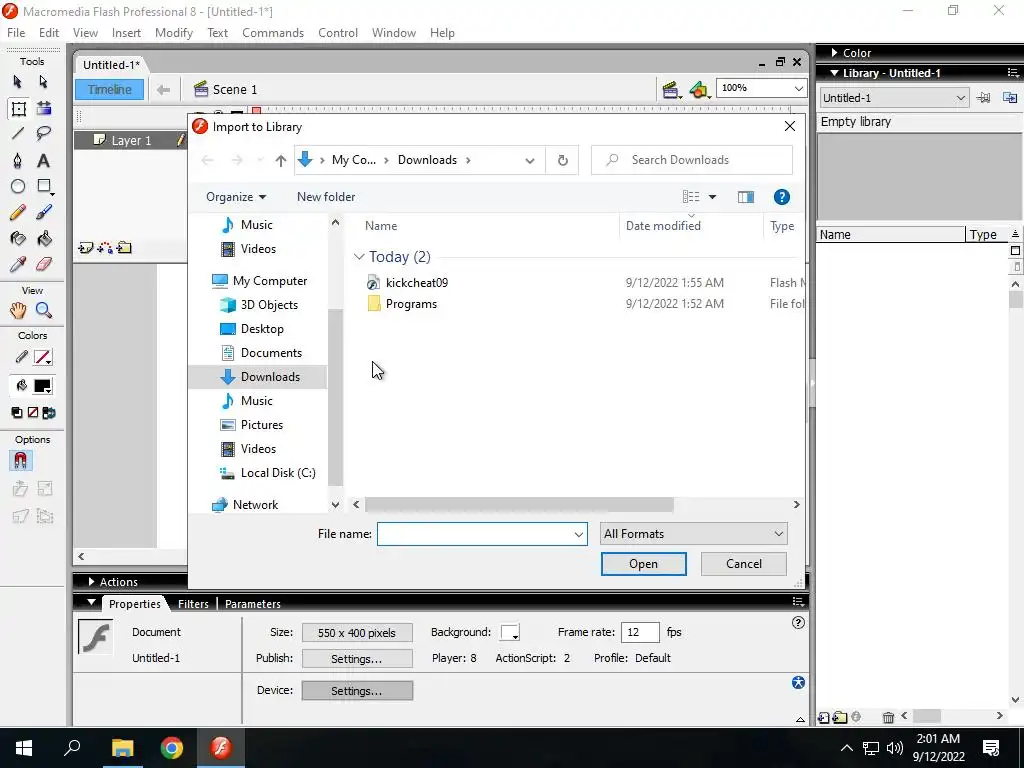Toggle the Timeline button
The width and height of the screenshot is (1024, 768).
109,89
